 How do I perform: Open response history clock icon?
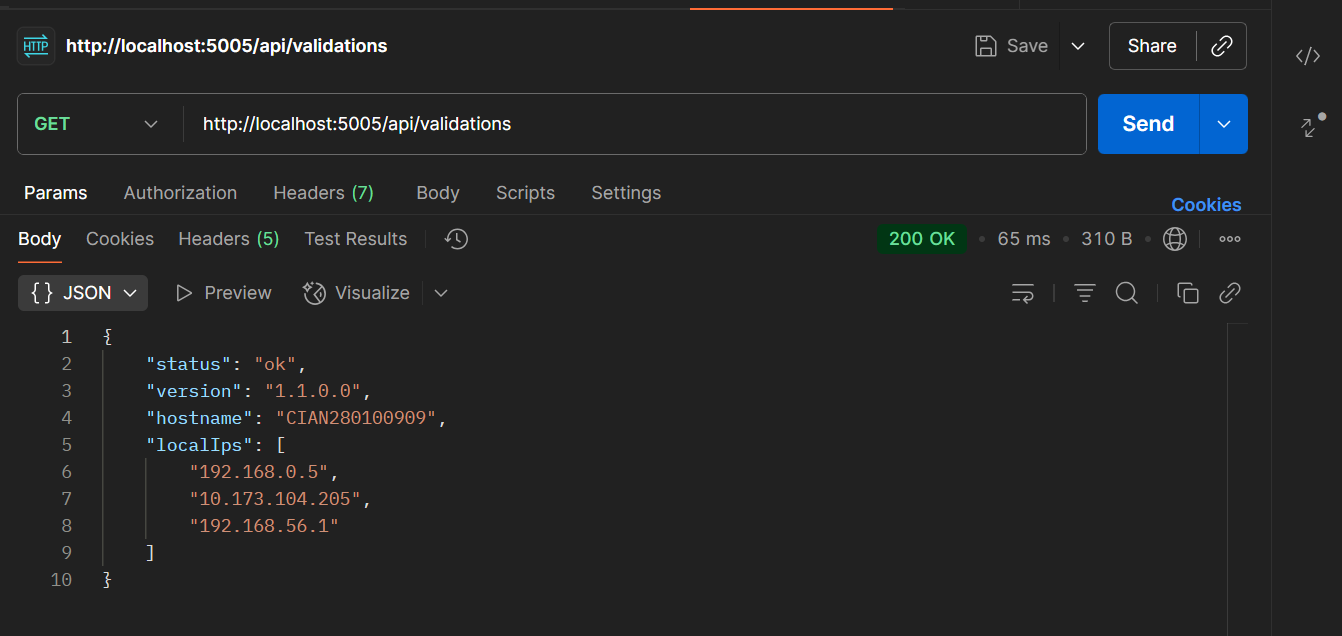coord(457,239)
